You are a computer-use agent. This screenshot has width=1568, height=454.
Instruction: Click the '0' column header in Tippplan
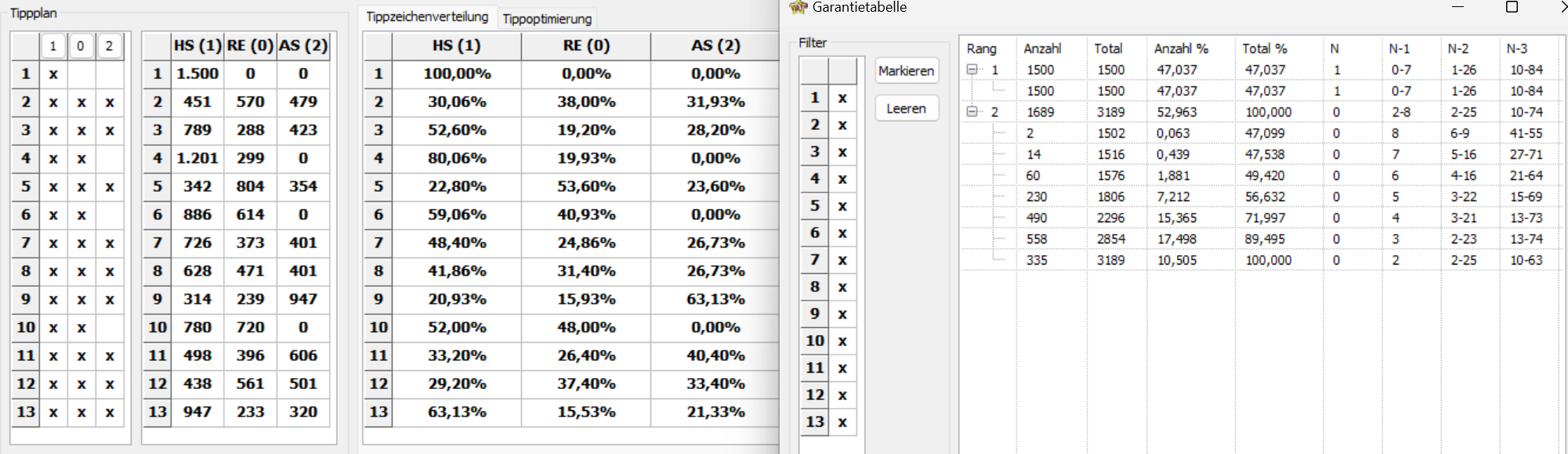(x=81, y=46)
